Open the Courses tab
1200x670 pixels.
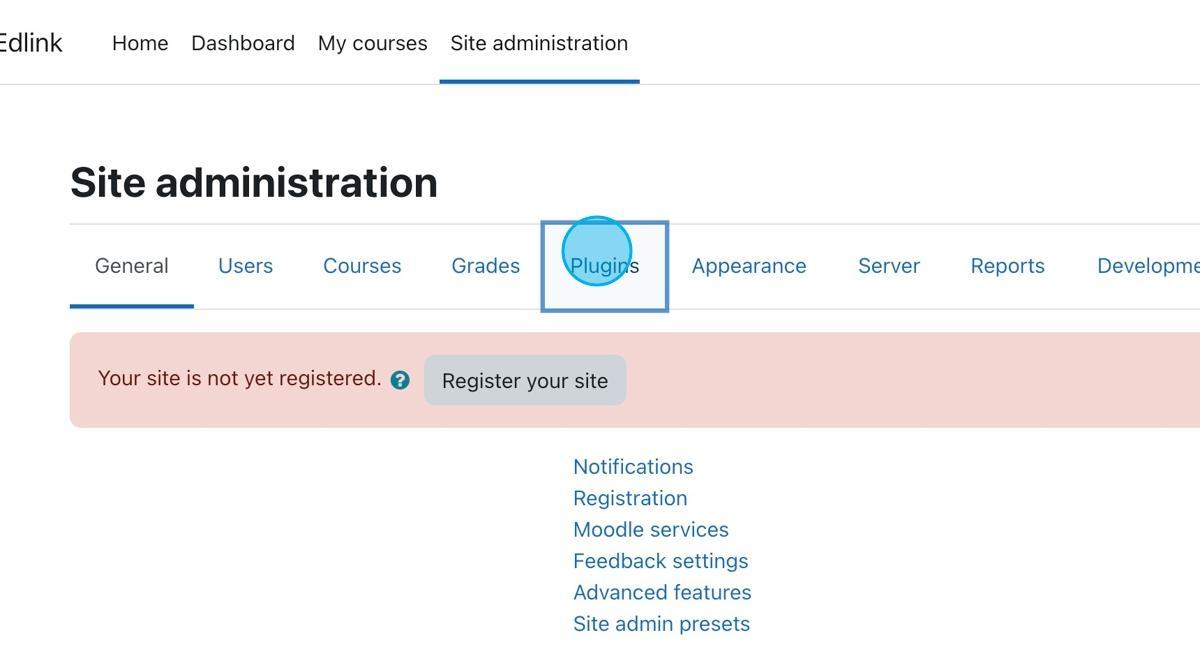click(362, 266)
